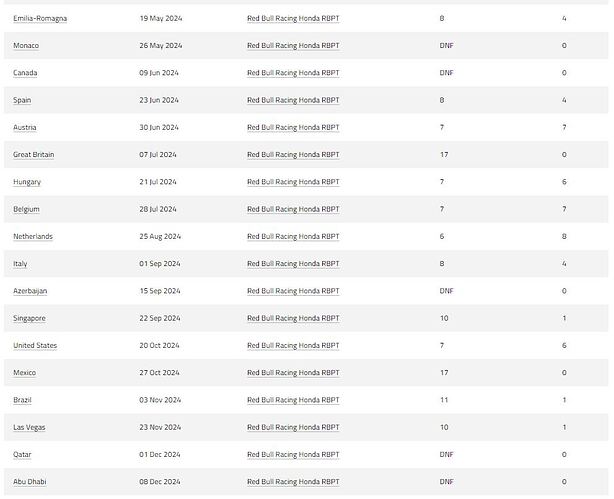Click the Italy race link
The width and height of the screenshot is (614, 499).
click(x=20, y=264)
